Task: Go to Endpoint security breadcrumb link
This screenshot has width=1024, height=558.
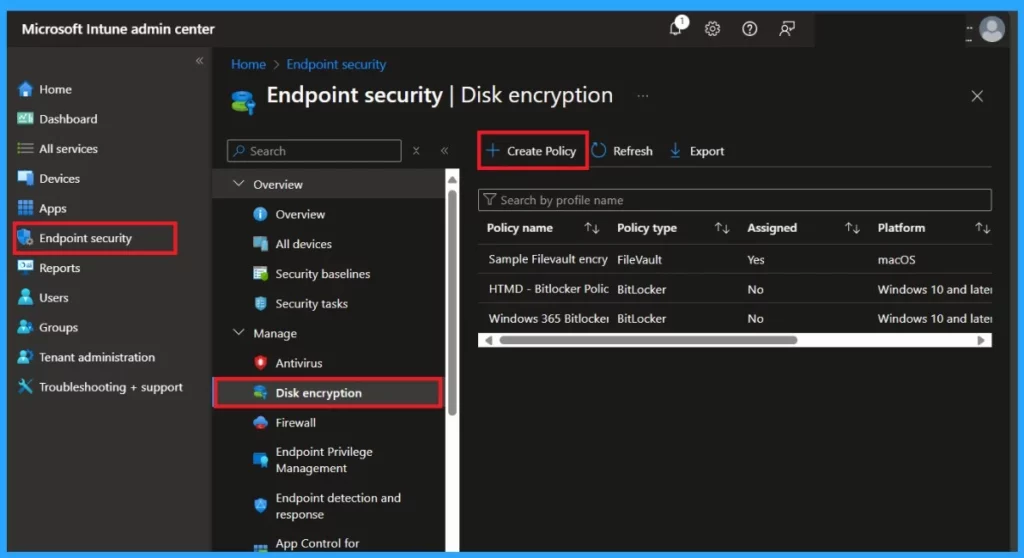Action: [x=336, y=64]
